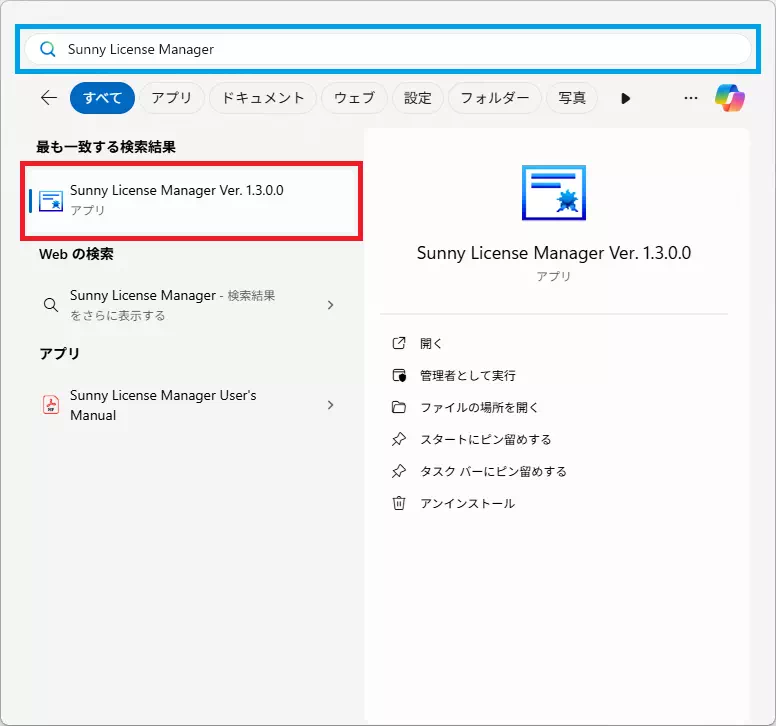Select the すべて filter tab
Screen dimensions: 776x726
pyautogui.click(x=102, y=98)
